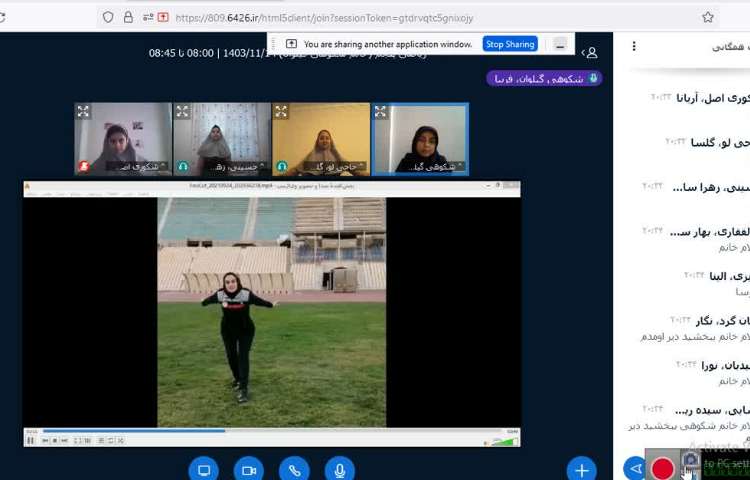
Task: Click chat sender name ending 'گلسا'
Action: click(720, 142)
